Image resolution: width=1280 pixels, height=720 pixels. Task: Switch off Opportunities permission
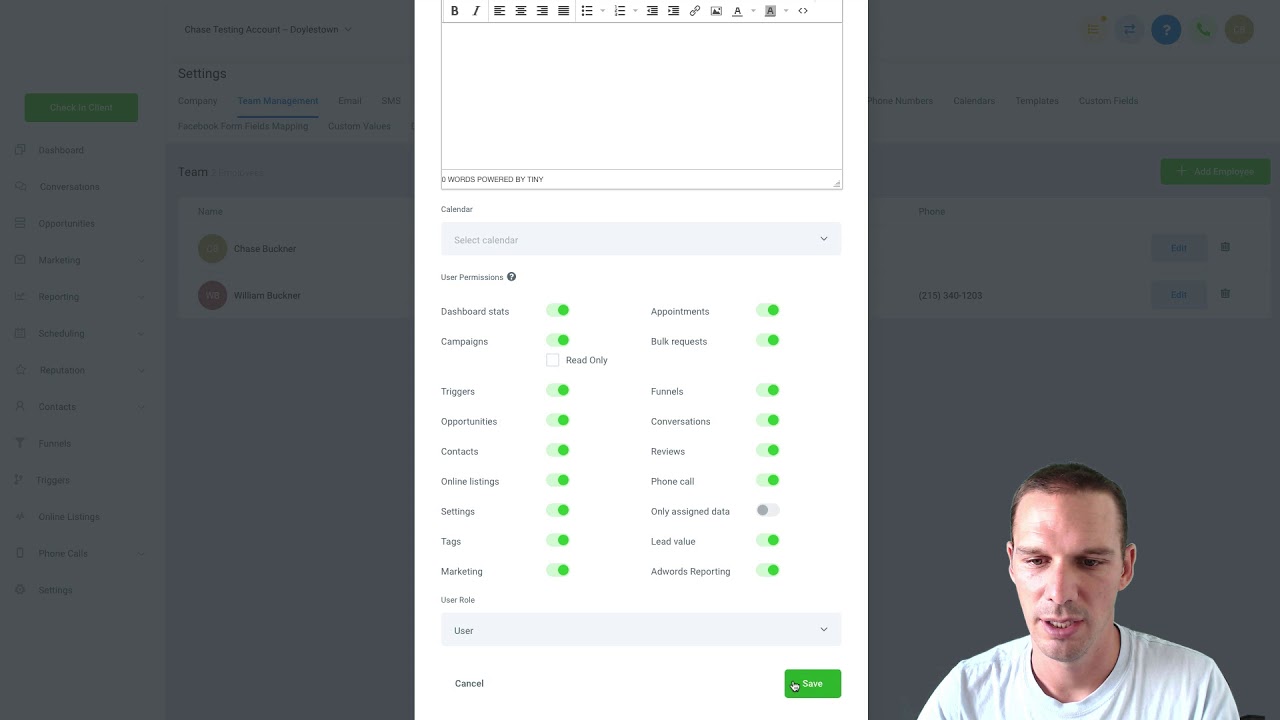[558, 421]
